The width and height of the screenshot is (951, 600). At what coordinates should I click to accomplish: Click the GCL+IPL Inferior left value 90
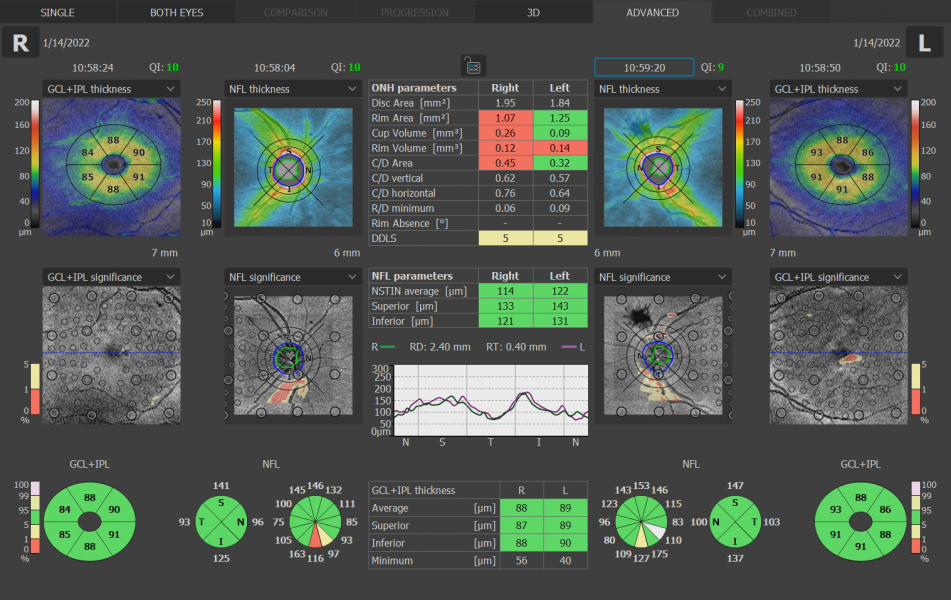[x=565, y=543]
